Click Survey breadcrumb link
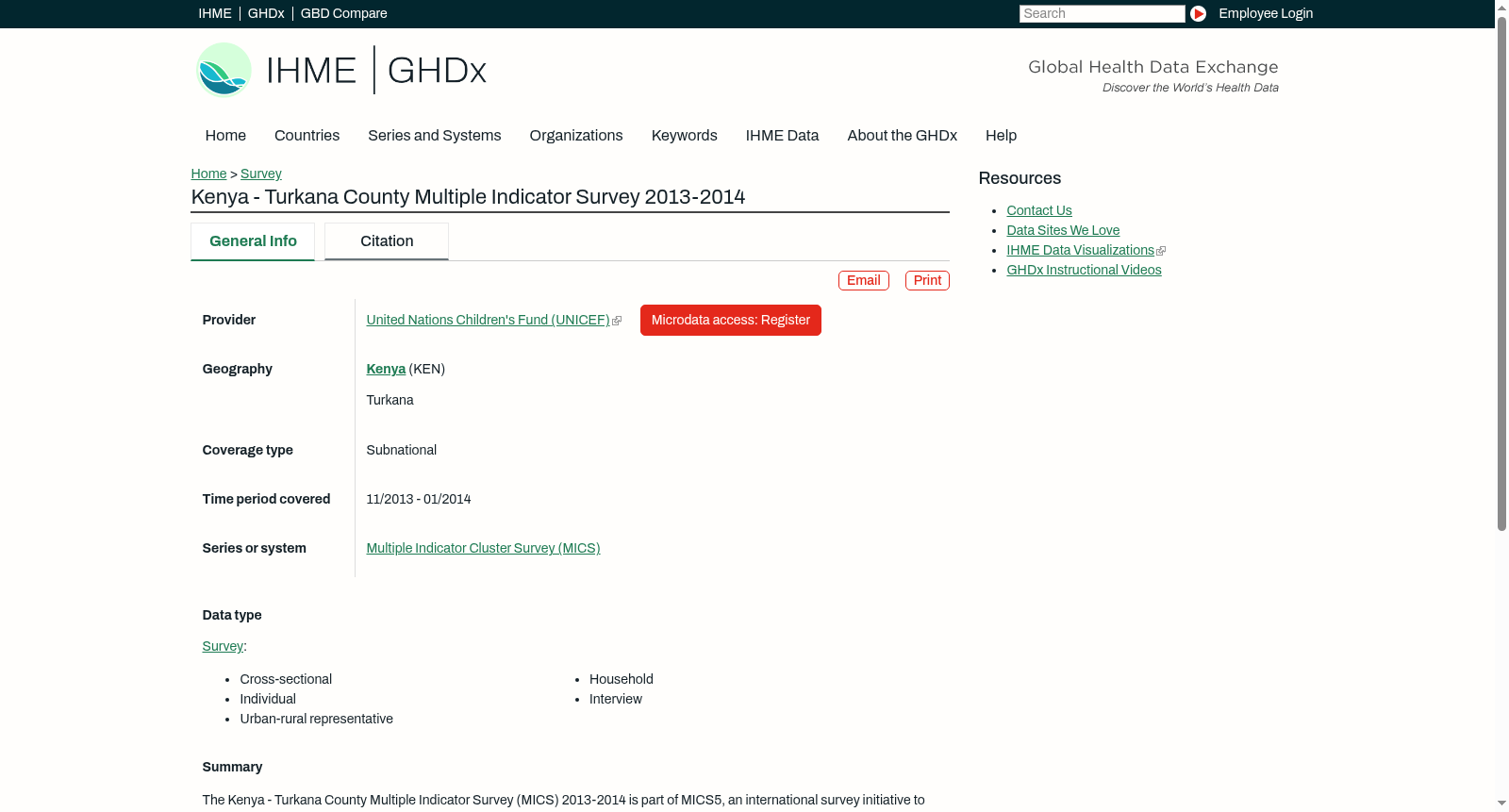This screenshot has width=1509, height=812. (261, 174)
